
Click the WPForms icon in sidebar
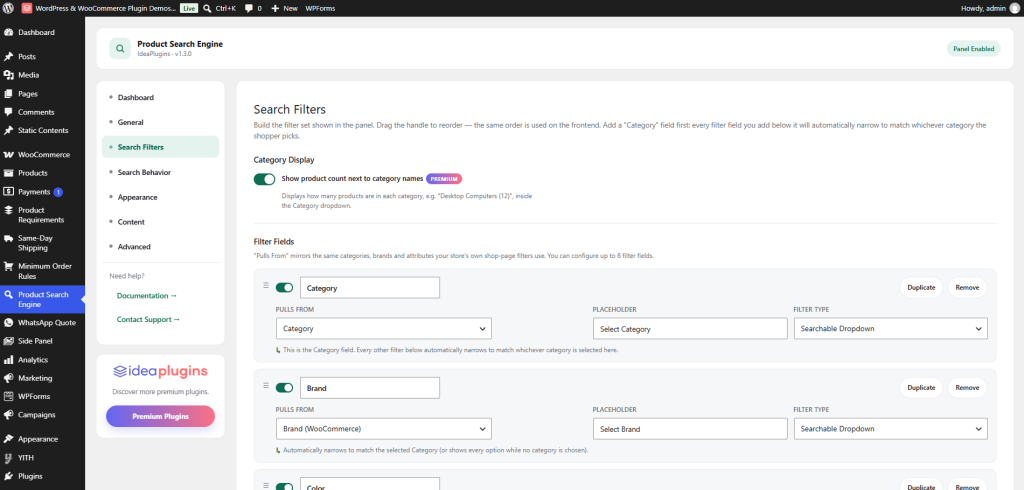[8, 397]
